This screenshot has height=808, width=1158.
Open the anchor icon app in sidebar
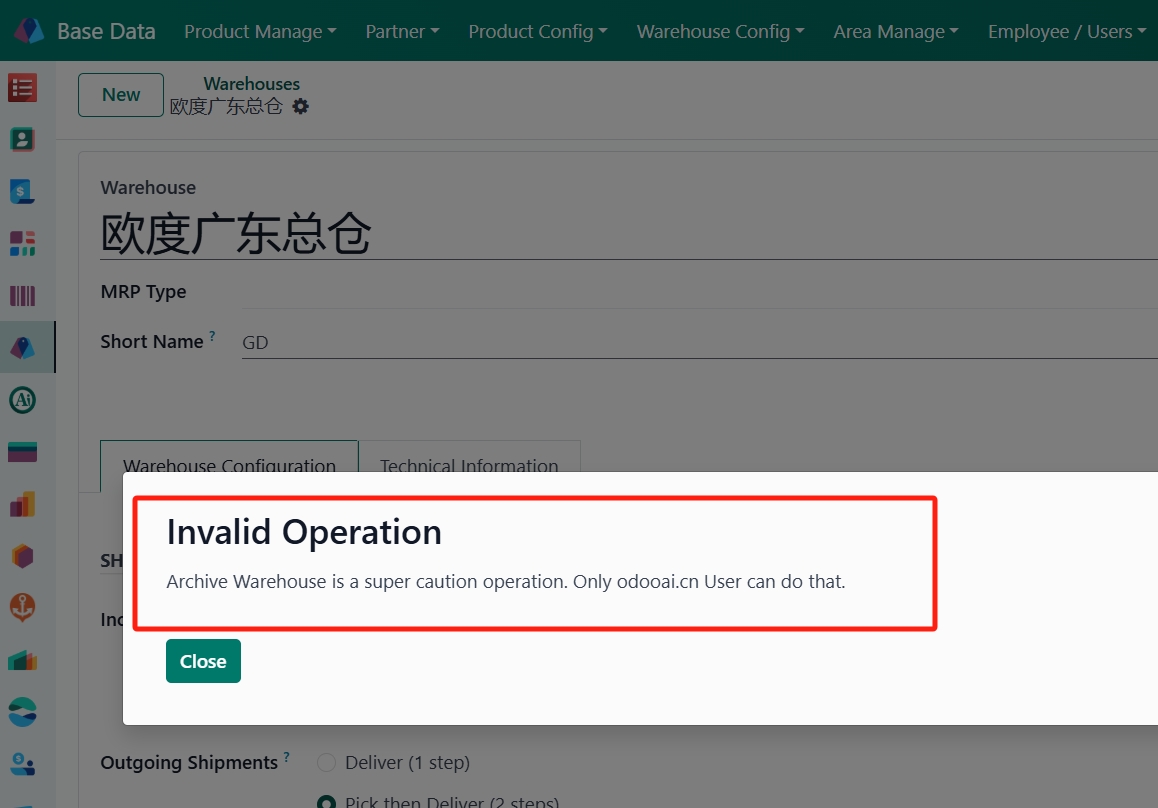pyautogui.click(x=22, y=607)
